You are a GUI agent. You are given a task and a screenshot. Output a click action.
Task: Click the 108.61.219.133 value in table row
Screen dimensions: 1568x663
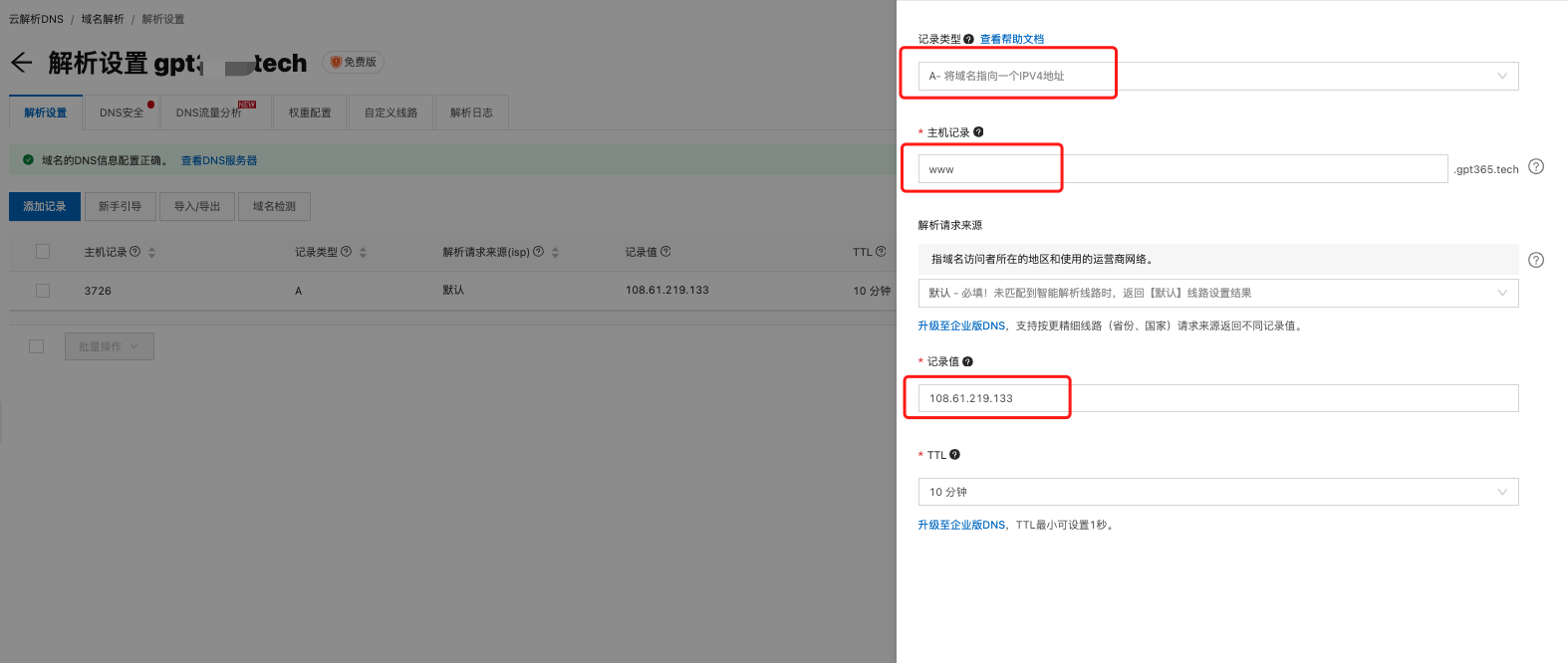[667, 290]
